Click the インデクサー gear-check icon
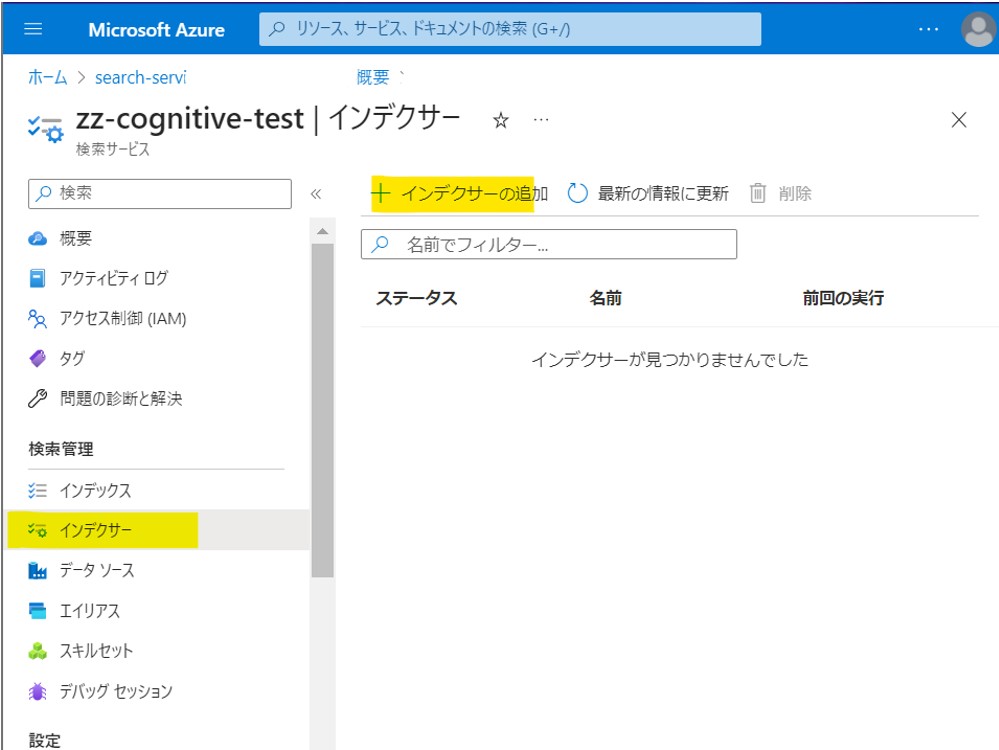This screenshot has width=999, height=750. [38, 530]
